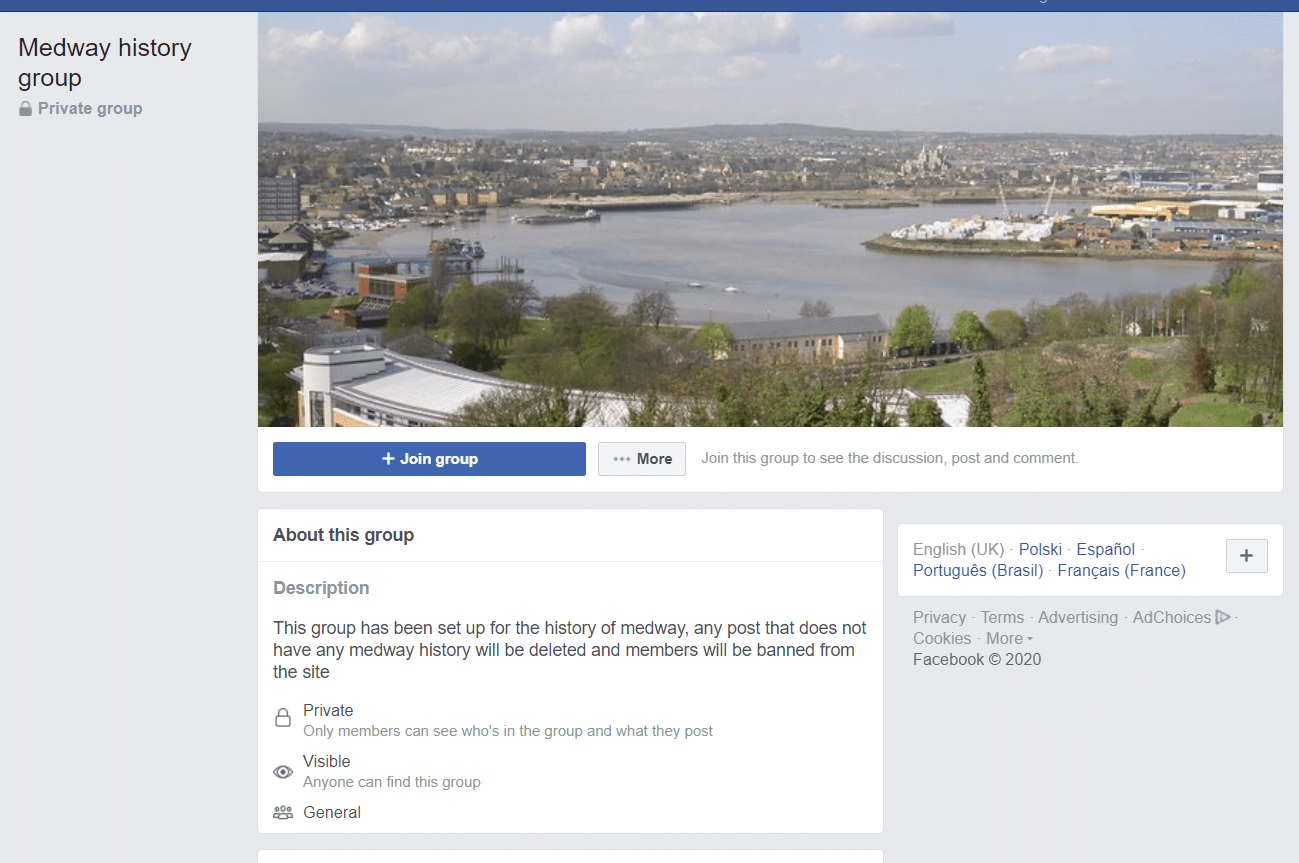Click the Medway history group title
Screen dimensions: 1299x863
coord(105,62)
